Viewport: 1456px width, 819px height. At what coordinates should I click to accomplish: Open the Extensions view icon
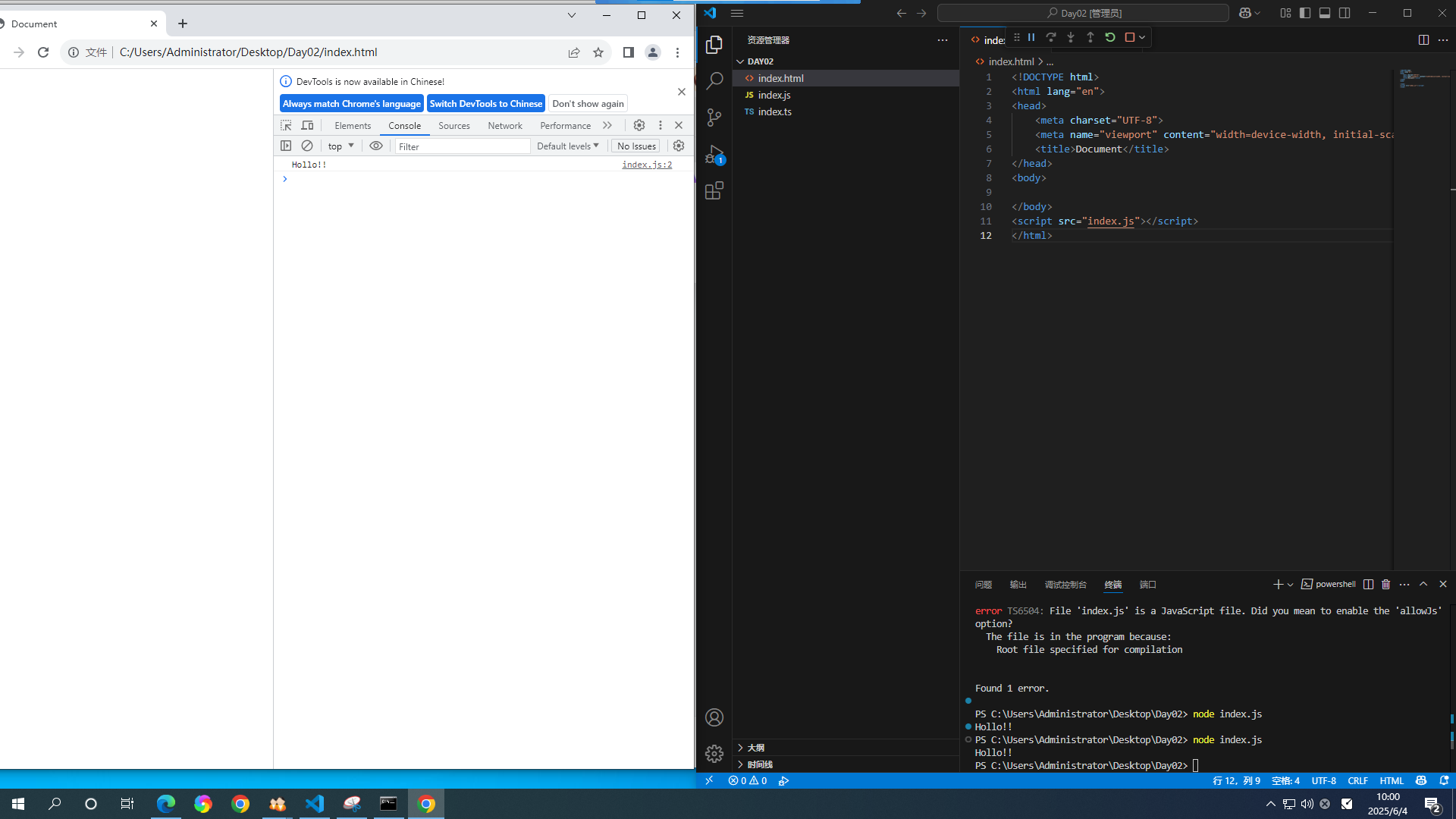tap(714, 191)
